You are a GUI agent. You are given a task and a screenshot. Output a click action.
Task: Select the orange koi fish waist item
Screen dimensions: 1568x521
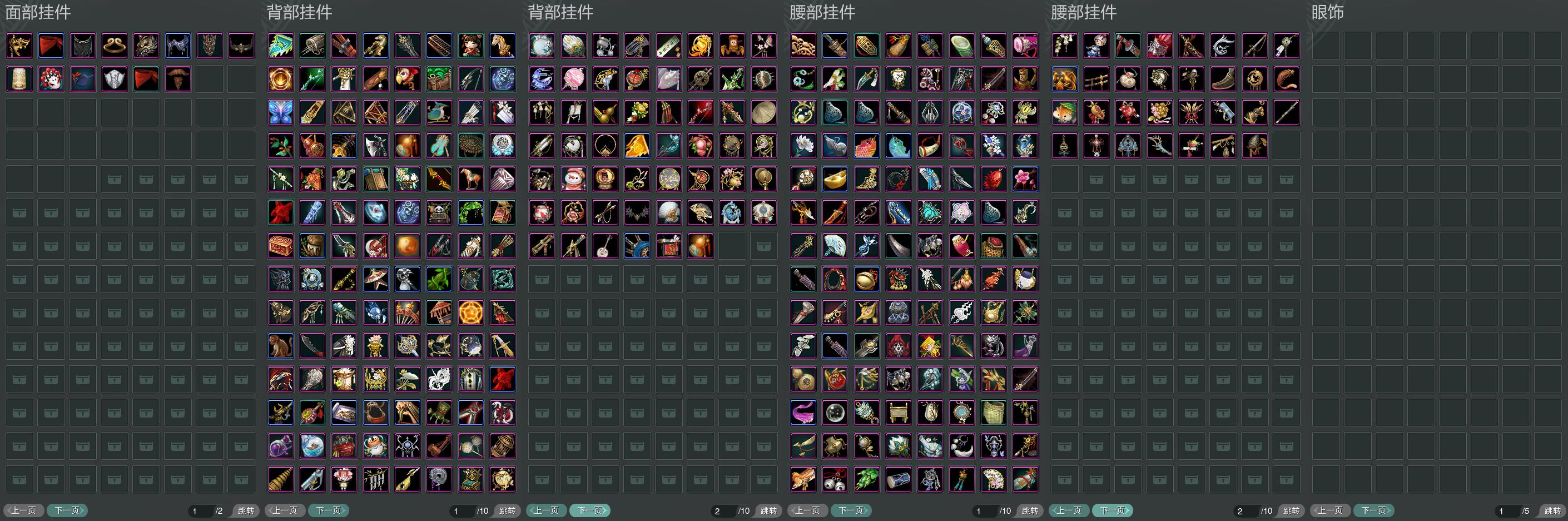point(867,146)
